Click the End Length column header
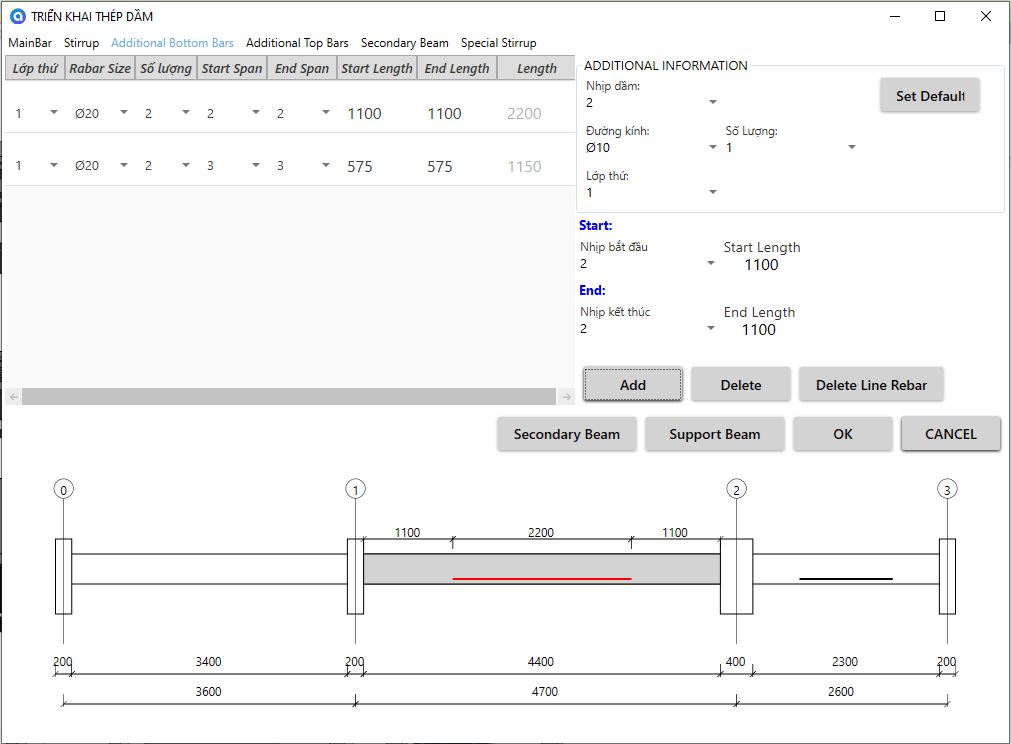Screen dimensions: 1011x744 [457, 68]
